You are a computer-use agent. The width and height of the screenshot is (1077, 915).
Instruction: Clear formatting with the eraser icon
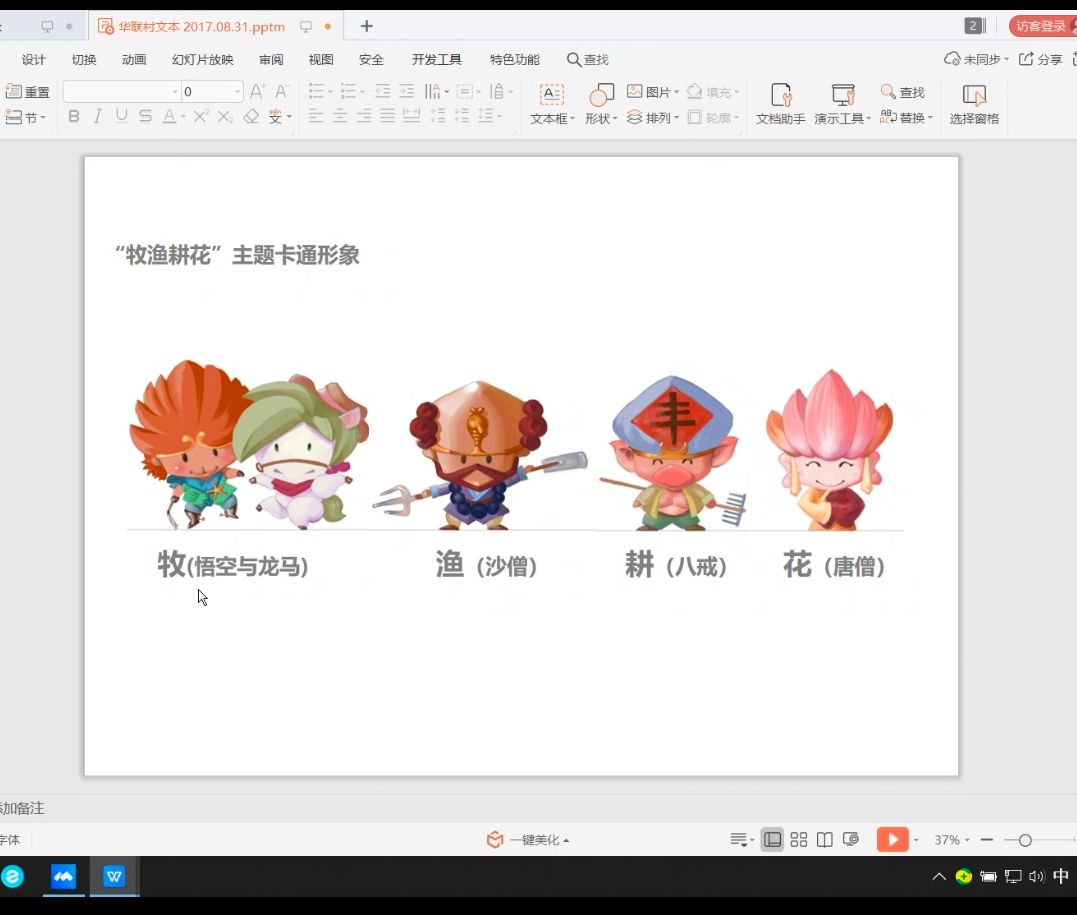point(251,117)
